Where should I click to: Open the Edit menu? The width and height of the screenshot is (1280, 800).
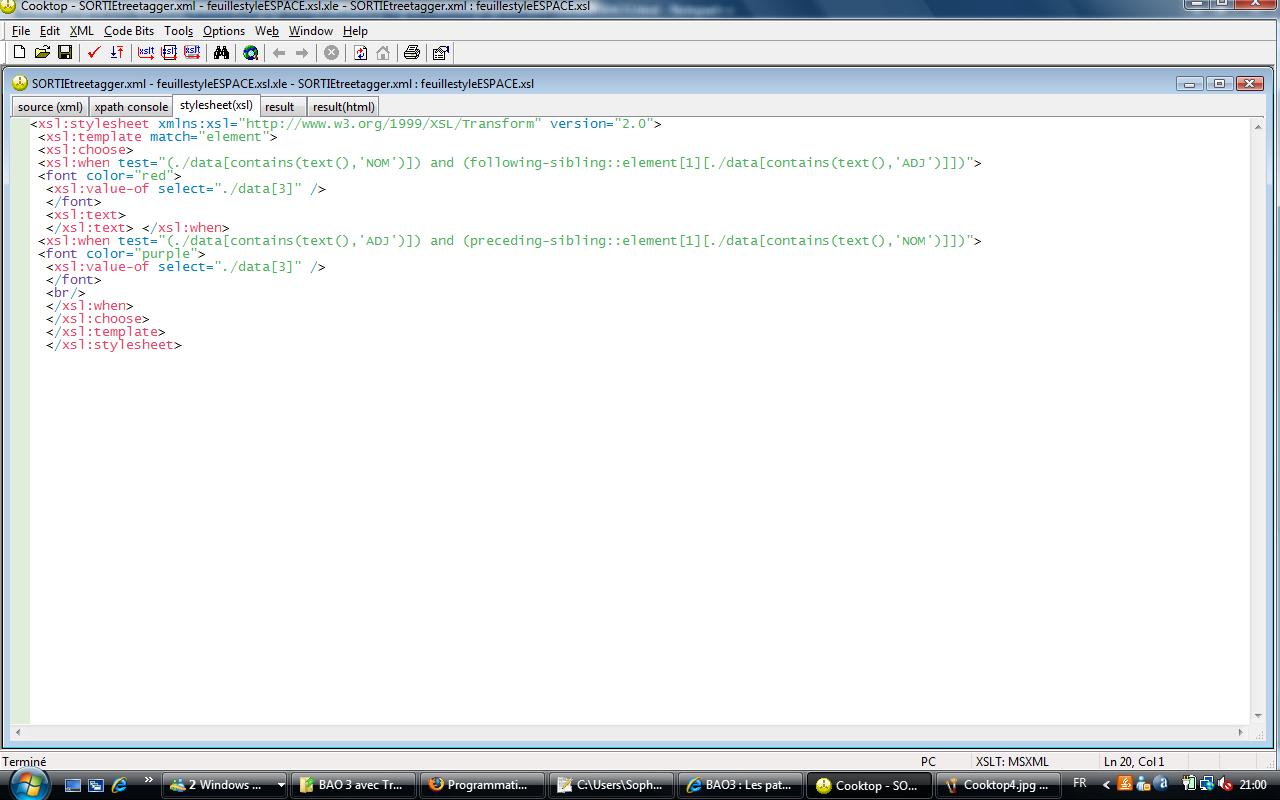coord(50,31)
